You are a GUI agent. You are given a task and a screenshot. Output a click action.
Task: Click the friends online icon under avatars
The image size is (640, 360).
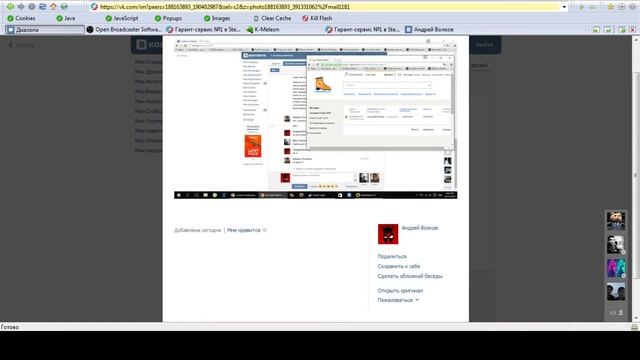tap(616, 313)
